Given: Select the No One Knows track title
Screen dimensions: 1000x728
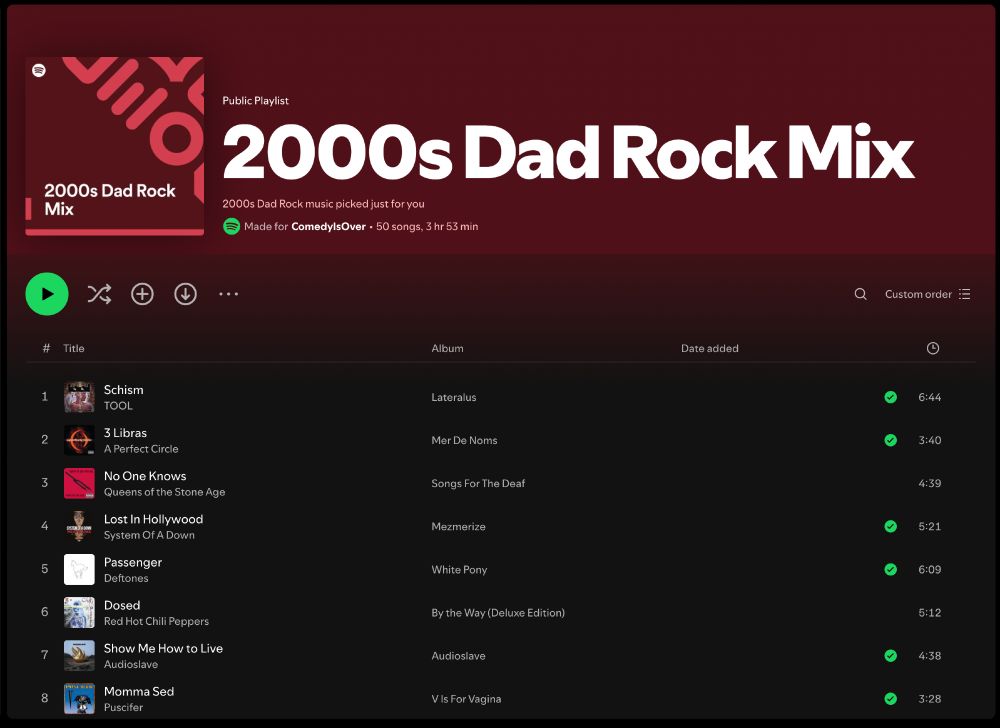Looking at the screenshot, I should (145, 476).
